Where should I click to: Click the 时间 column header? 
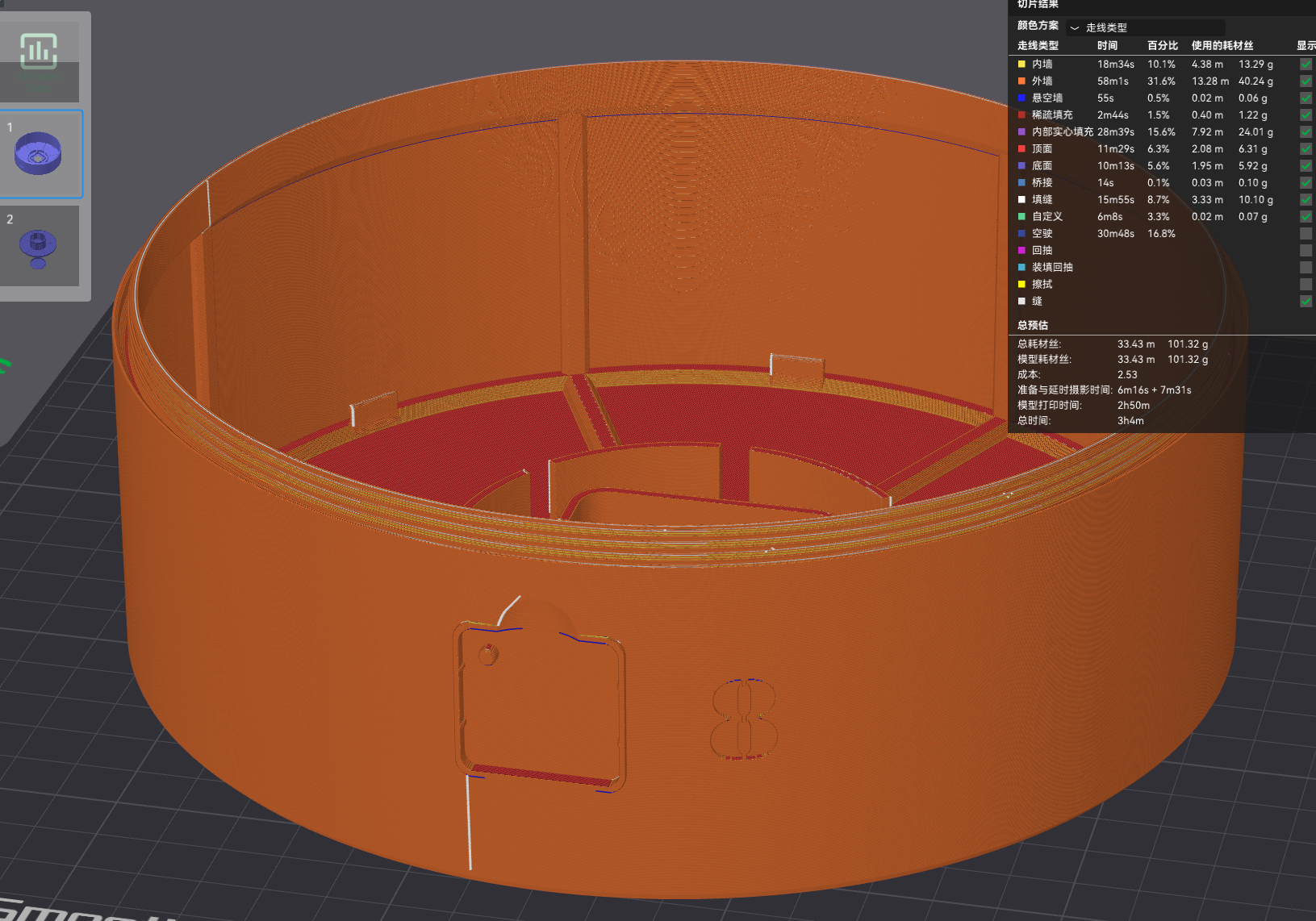(1107, 46)
